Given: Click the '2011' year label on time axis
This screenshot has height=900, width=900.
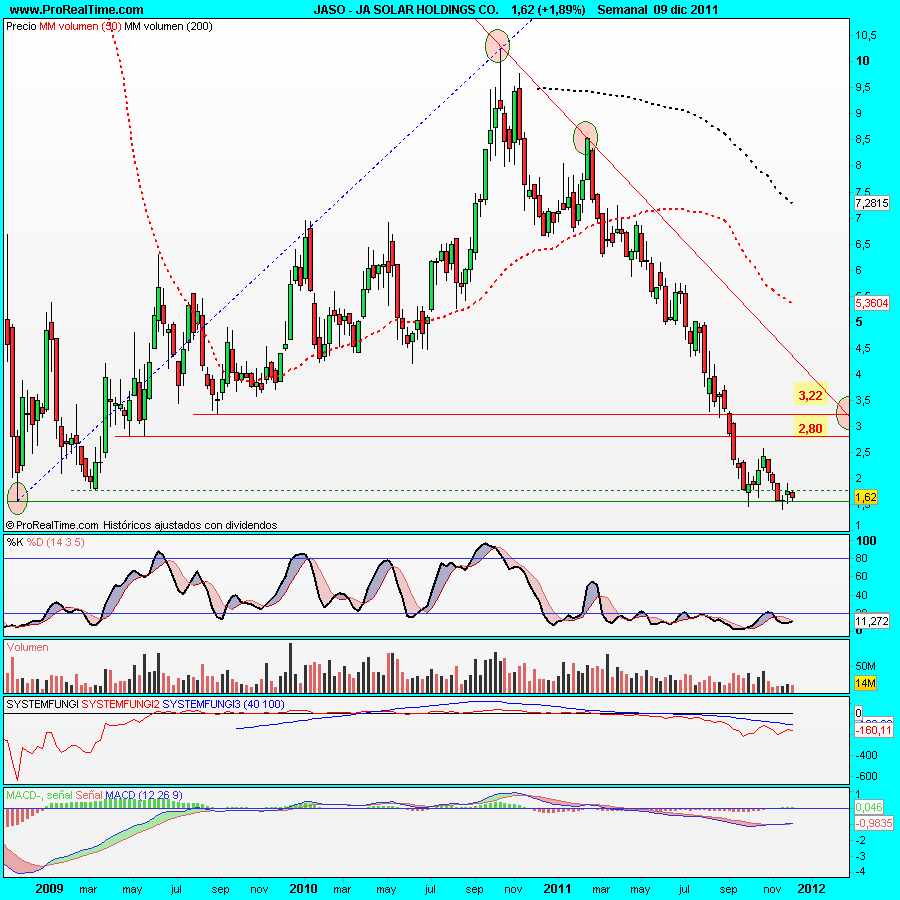Looking at the screenshot, I should (x=557, y=889).
